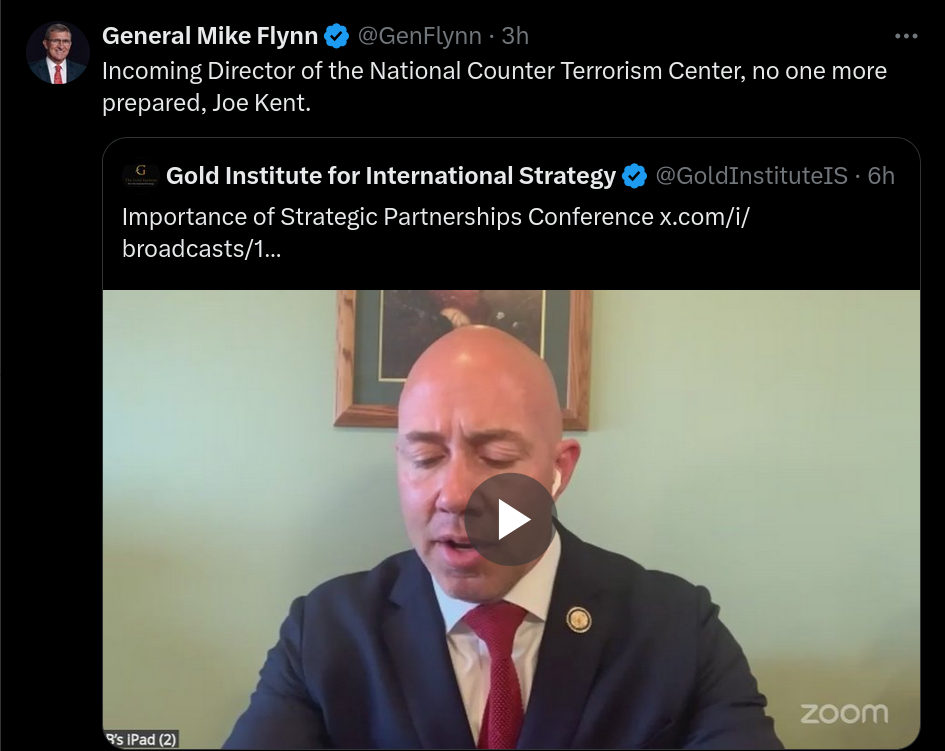Click "Importance of Strategic Partnerships Conference" text

tap(388, 217)
